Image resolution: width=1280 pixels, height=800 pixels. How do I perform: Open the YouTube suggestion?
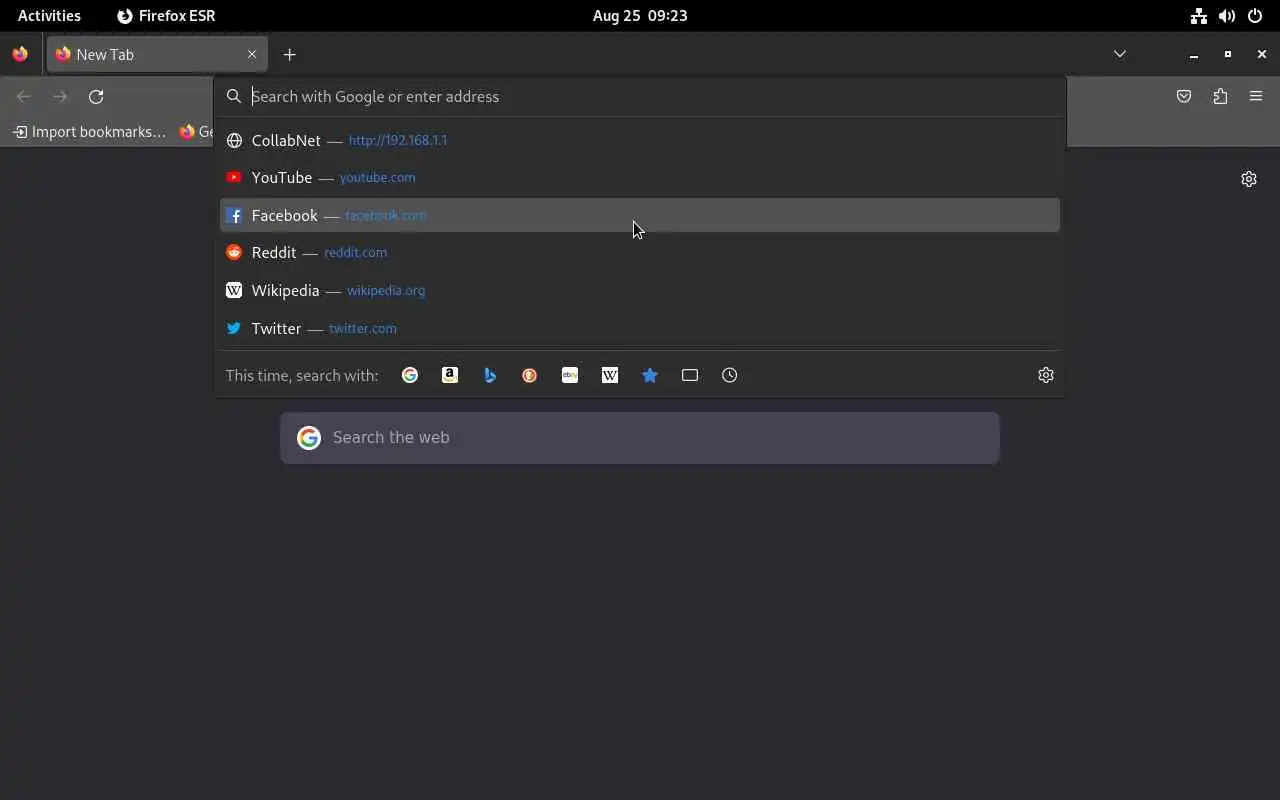coord(640,177)
